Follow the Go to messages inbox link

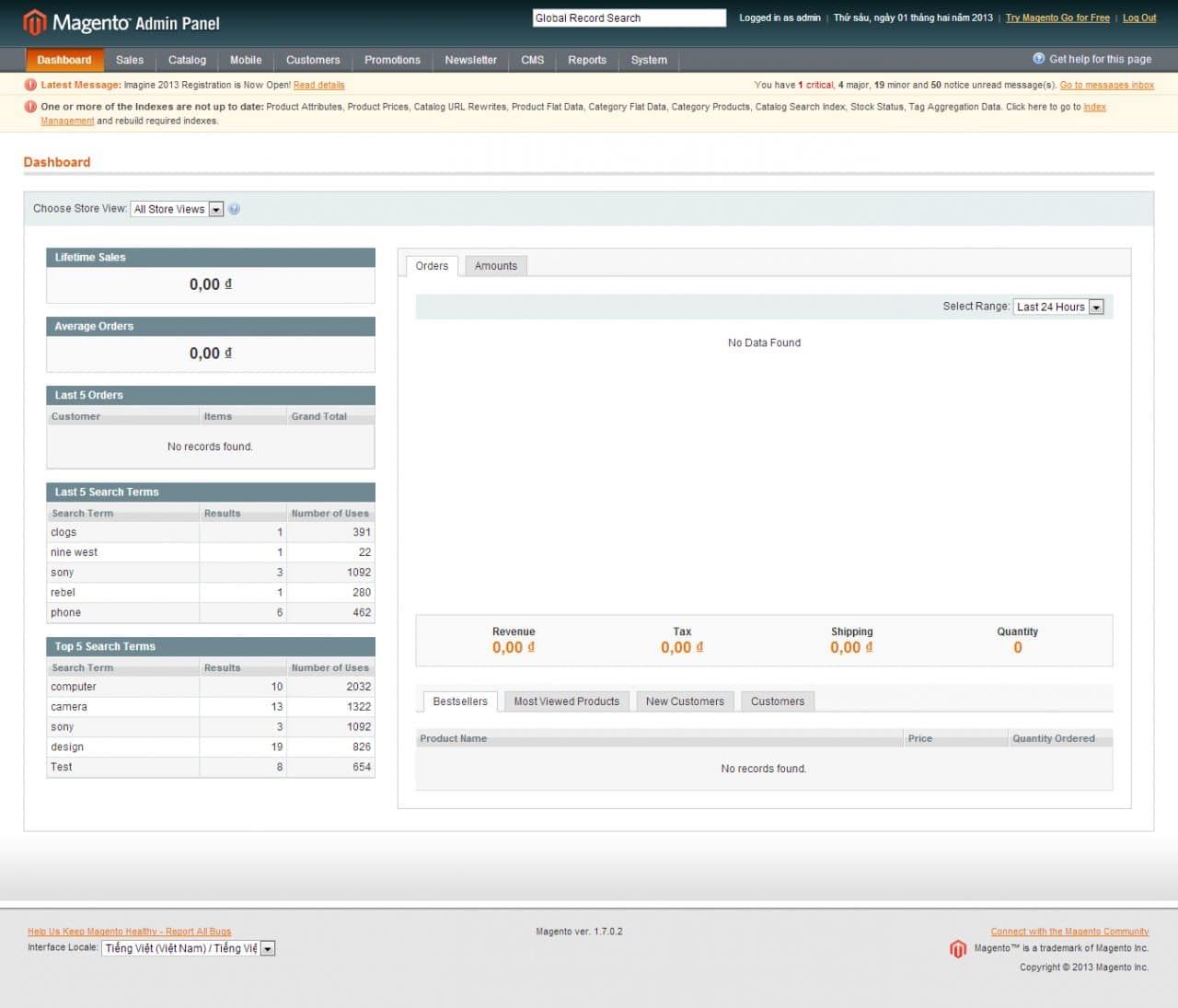(1106, 85)
